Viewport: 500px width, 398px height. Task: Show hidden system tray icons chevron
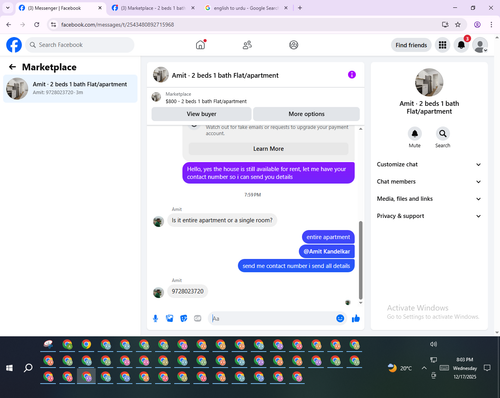click(424, 368)
